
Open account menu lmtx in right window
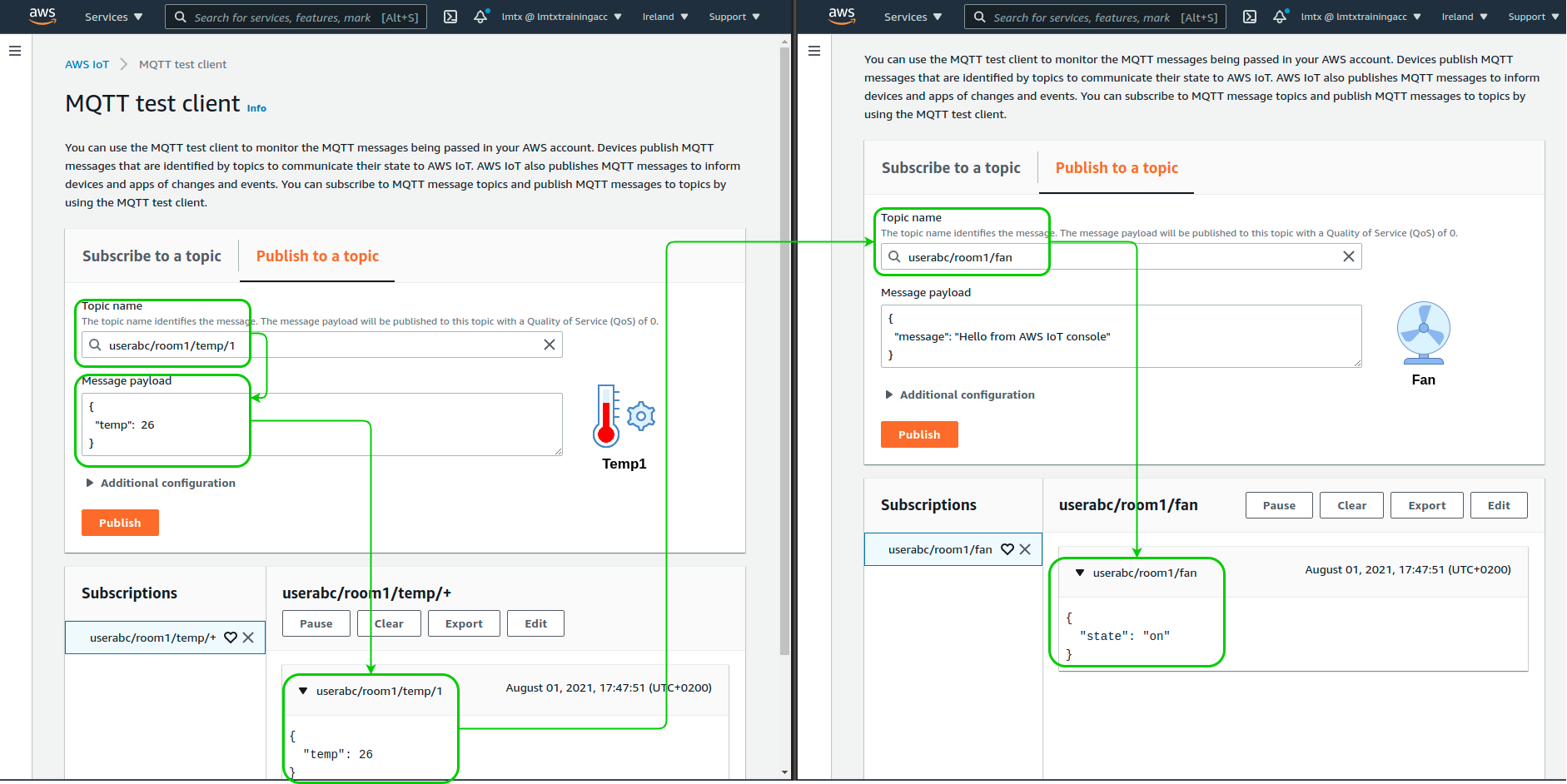[x=1361, y=17]
